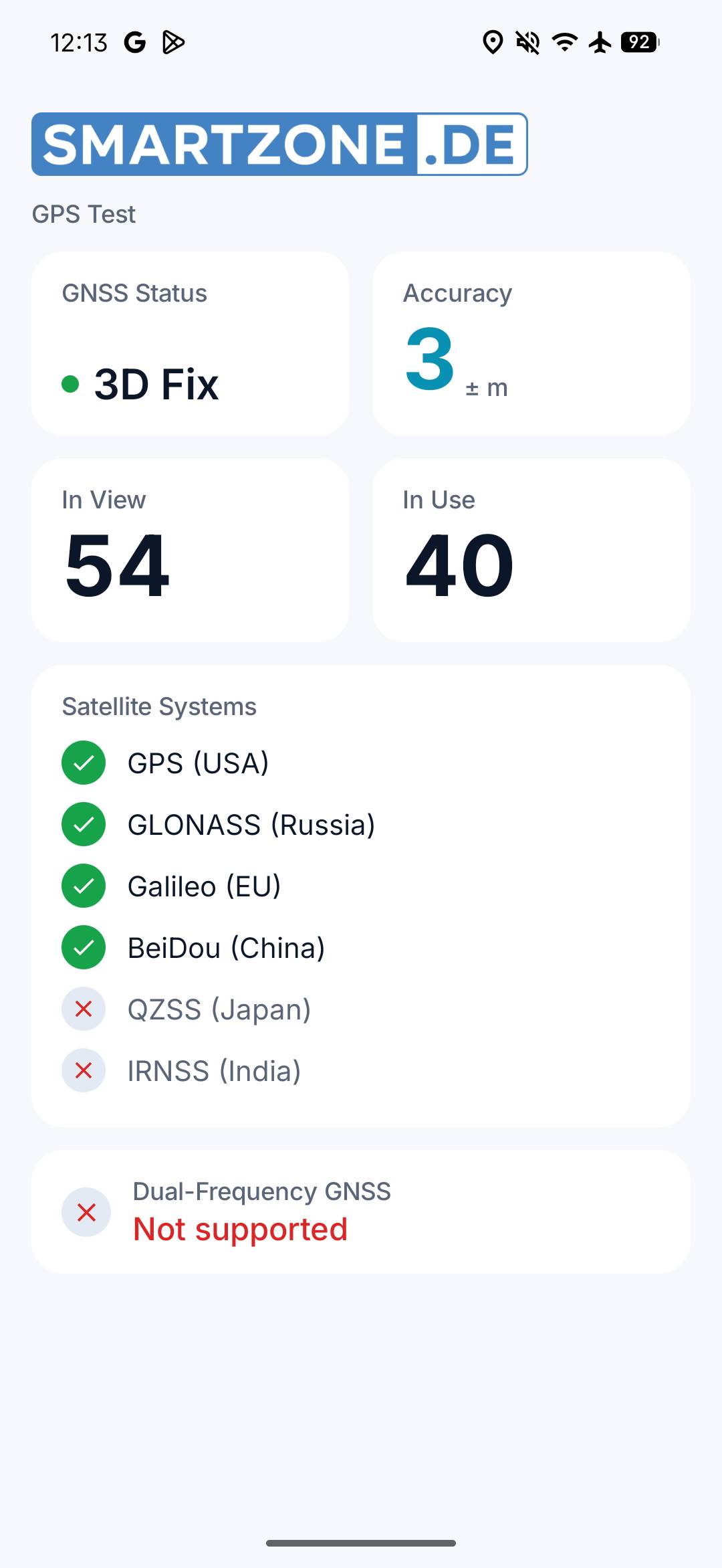
Task: Tap the SMARTZONE.DE logo banner
Action: coord(279,144)
